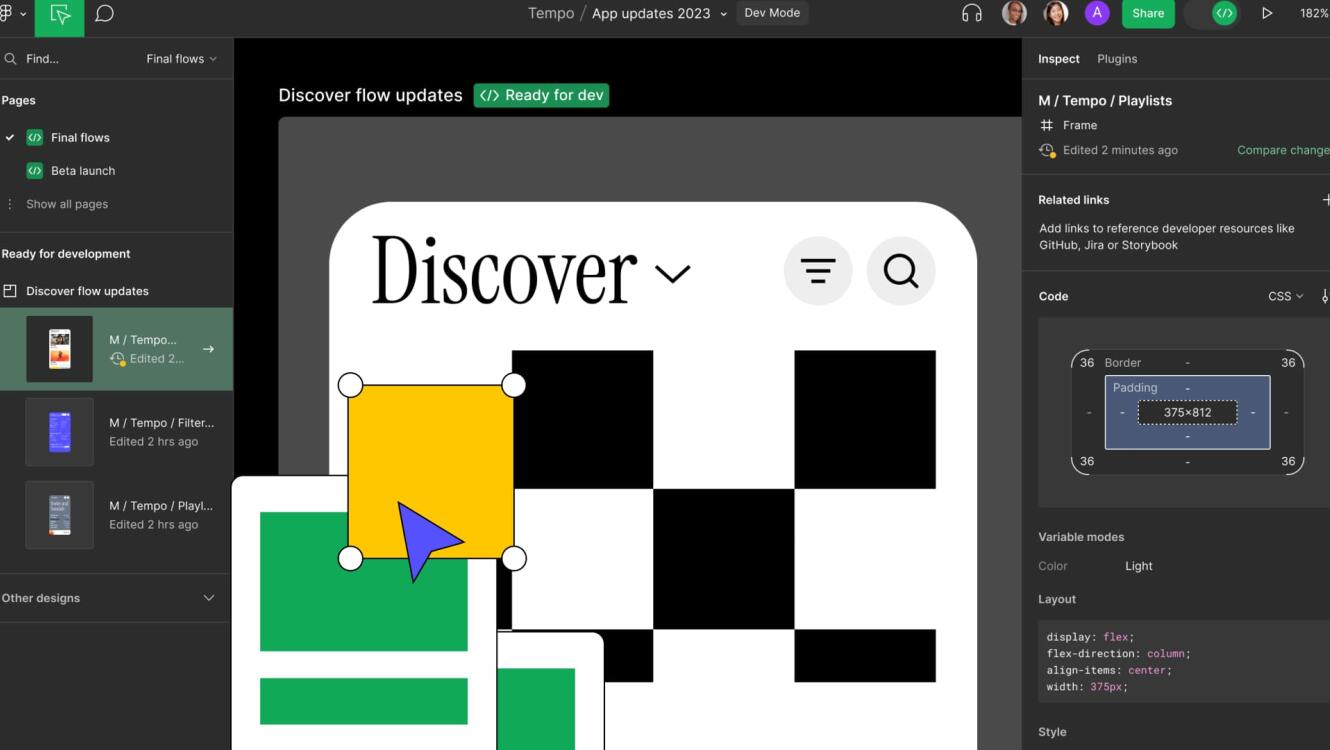Switch to the Plugins tab
1330x750 pixels.
(1117, 59)
